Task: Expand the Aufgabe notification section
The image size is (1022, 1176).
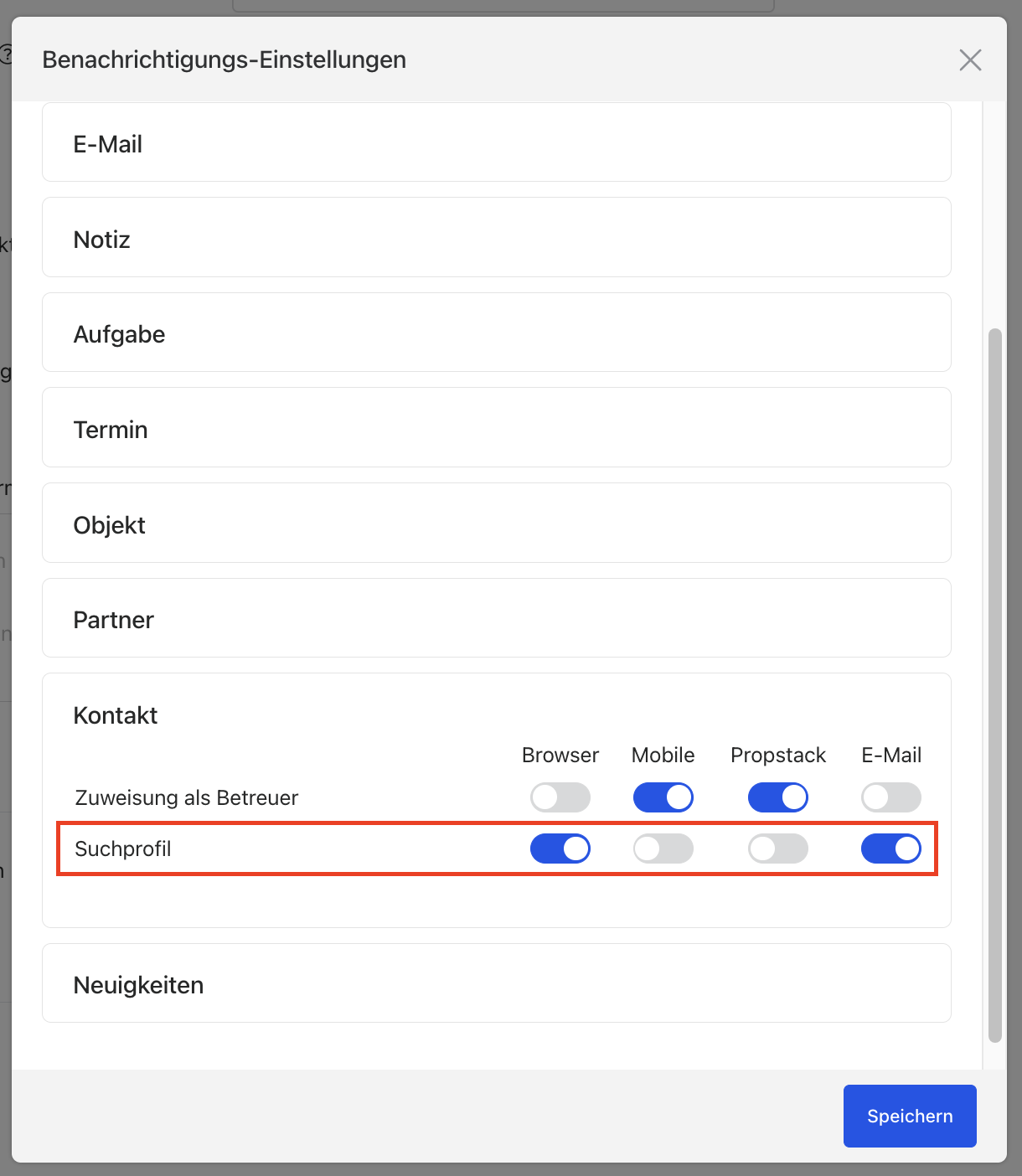Action: pos(496,333)
